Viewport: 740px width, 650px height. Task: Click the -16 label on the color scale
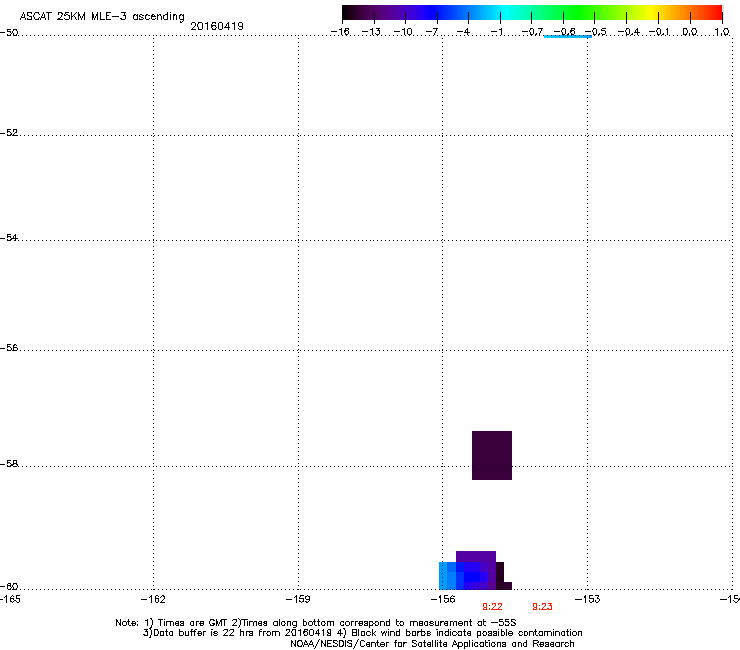click(x=340, y=32)
